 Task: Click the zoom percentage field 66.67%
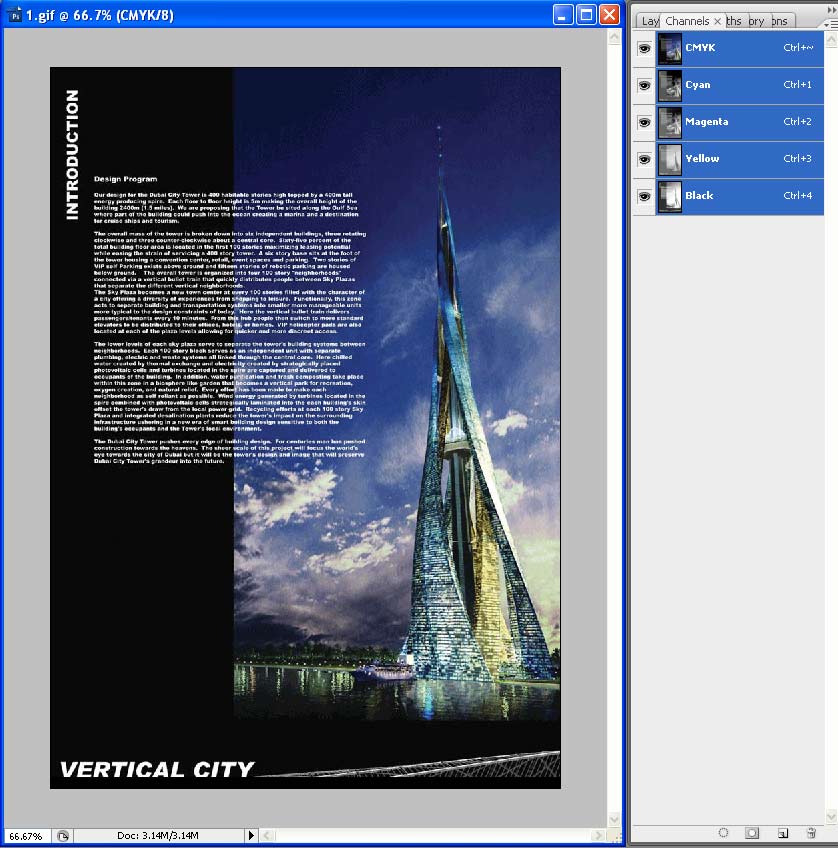point(26,836)
